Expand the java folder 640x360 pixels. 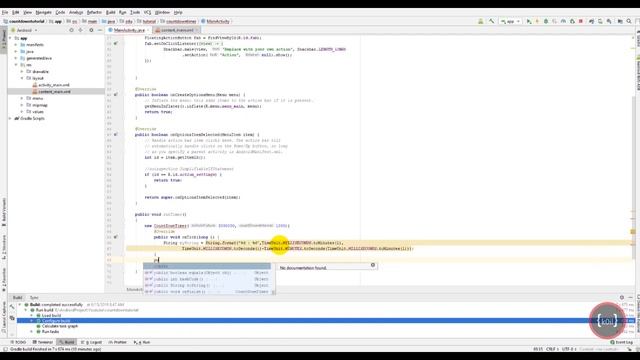16,51
